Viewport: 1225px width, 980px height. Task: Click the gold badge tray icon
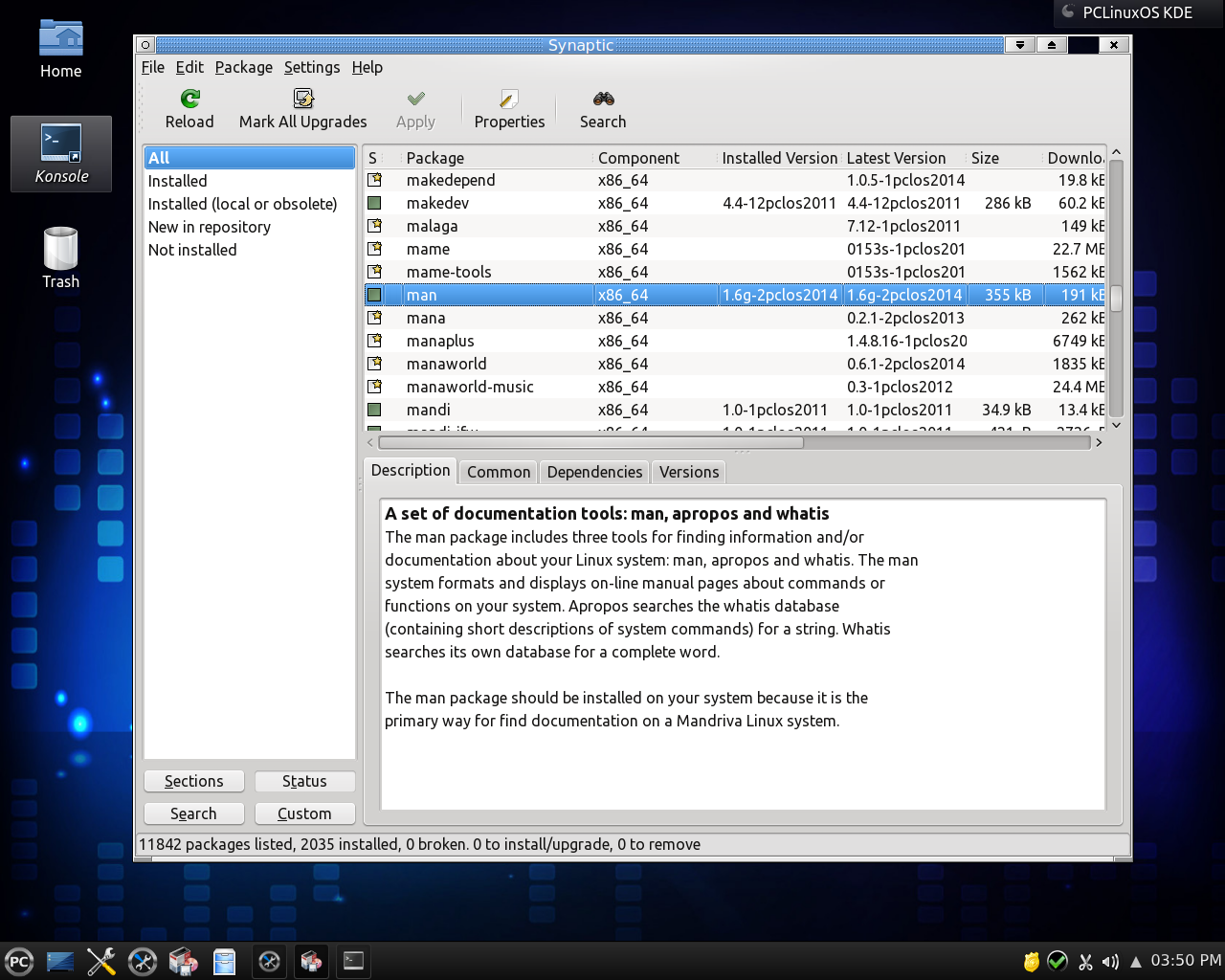pos(1031,962)
